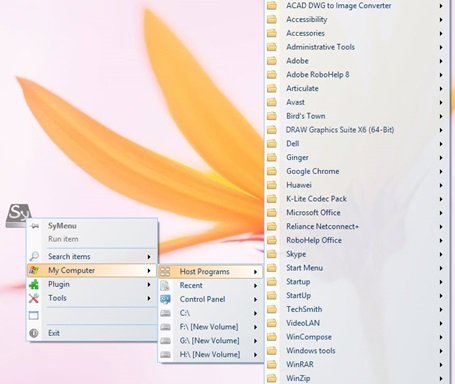Open the WinCompose entry
Viewport: 455px width, 384px height.
coord(356,337)
